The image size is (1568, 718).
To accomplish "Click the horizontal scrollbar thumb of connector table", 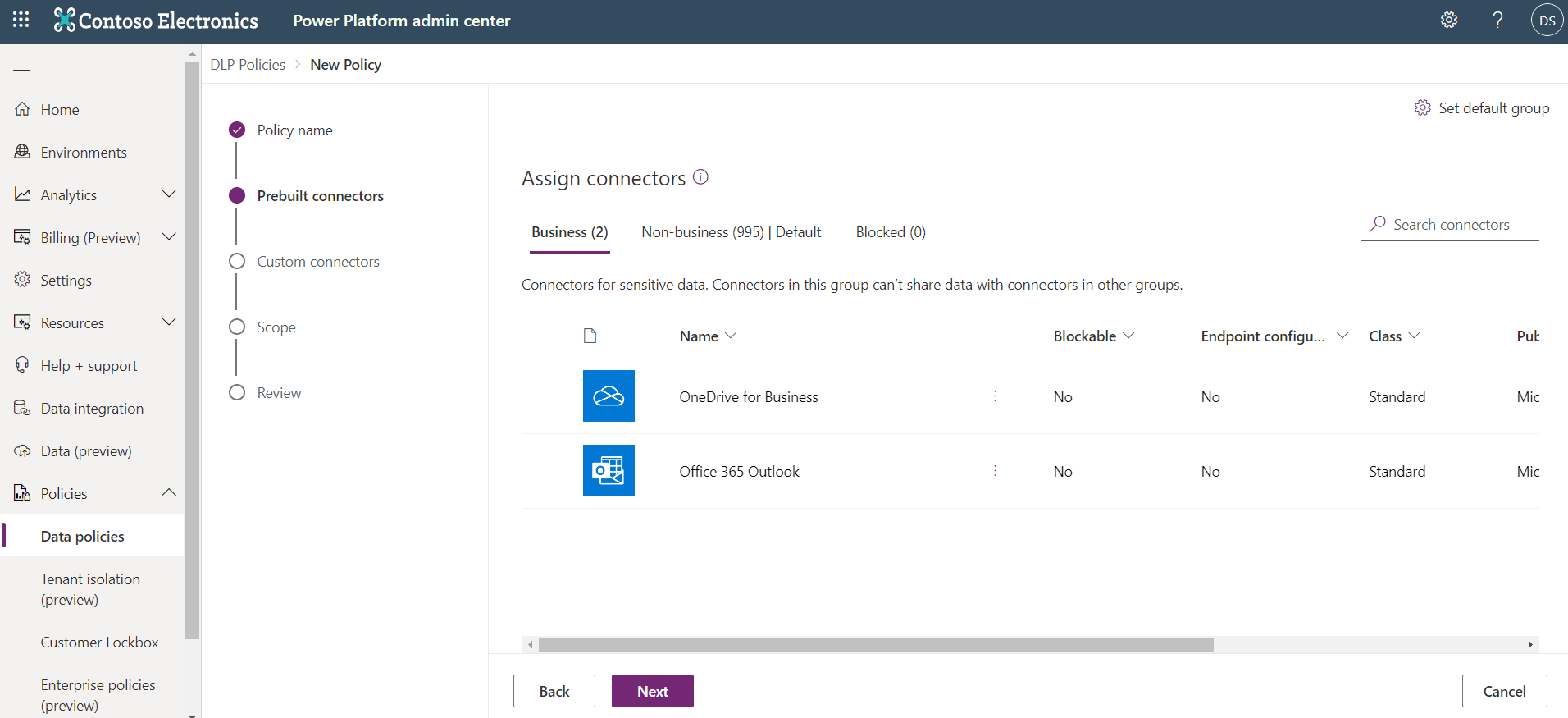I will [876, 645].
